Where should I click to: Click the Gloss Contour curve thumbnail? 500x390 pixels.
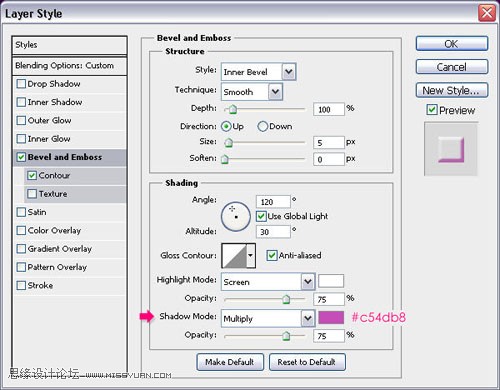tap(234, 256)
